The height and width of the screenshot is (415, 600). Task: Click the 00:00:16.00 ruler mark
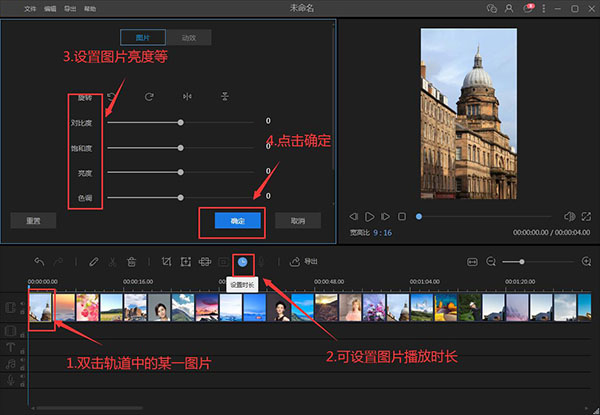click(x=138, y=282)
